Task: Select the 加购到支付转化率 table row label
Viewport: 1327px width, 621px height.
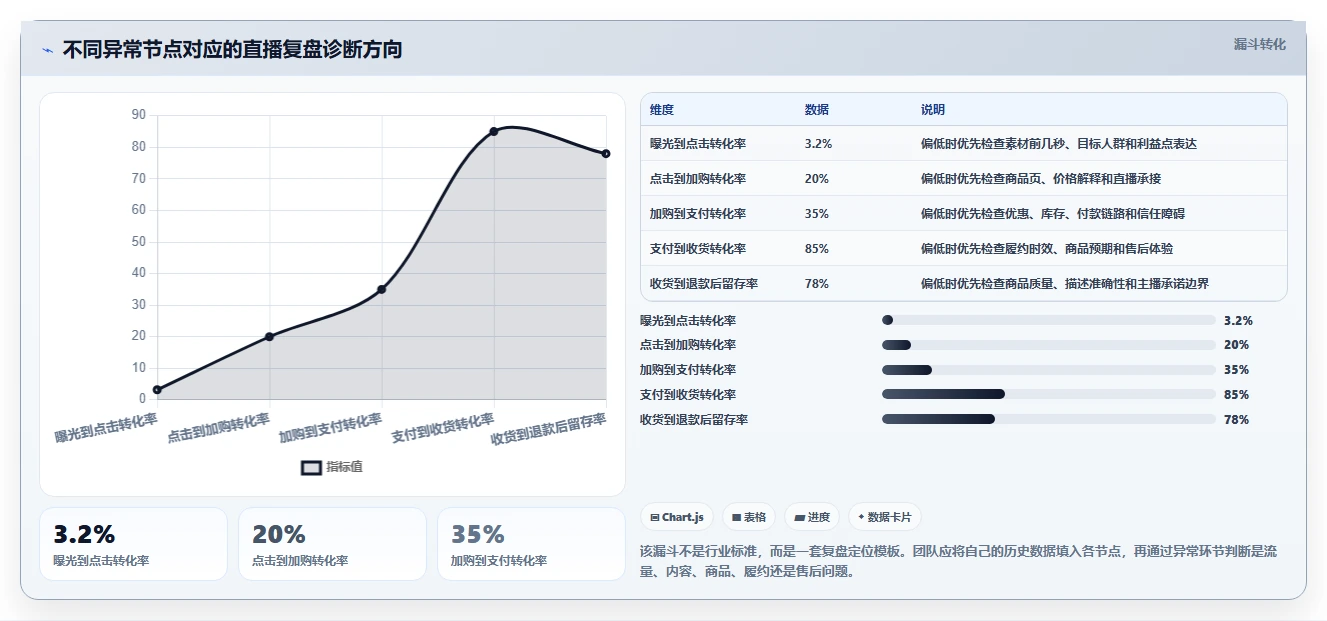Action: 698,214
